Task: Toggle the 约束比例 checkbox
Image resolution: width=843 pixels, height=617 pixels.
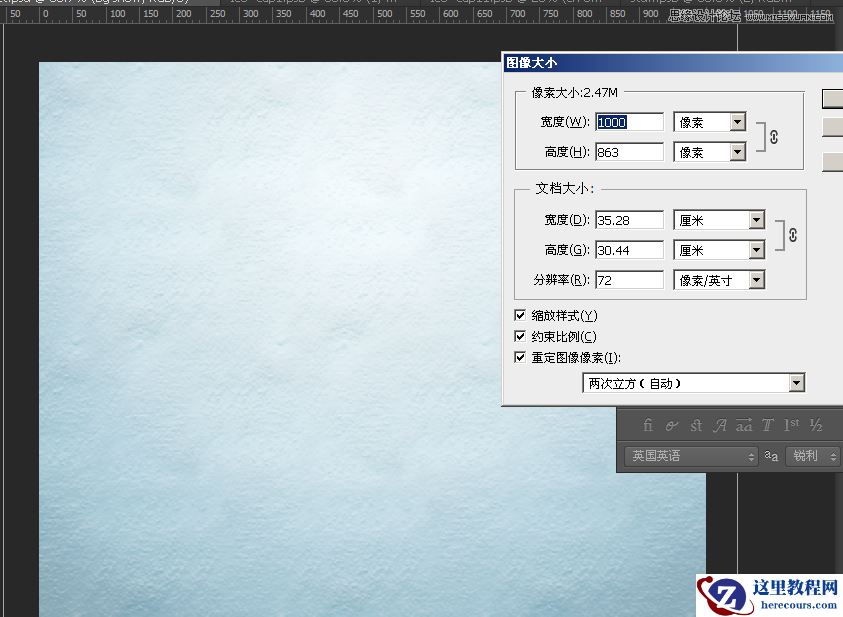Action: tap(520, 336)
